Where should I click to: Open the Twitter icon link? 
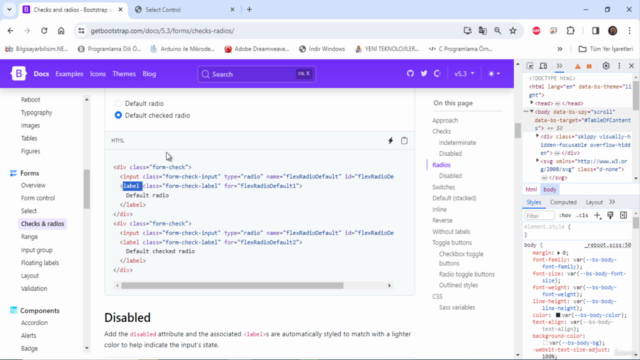[x=424, y=73]
